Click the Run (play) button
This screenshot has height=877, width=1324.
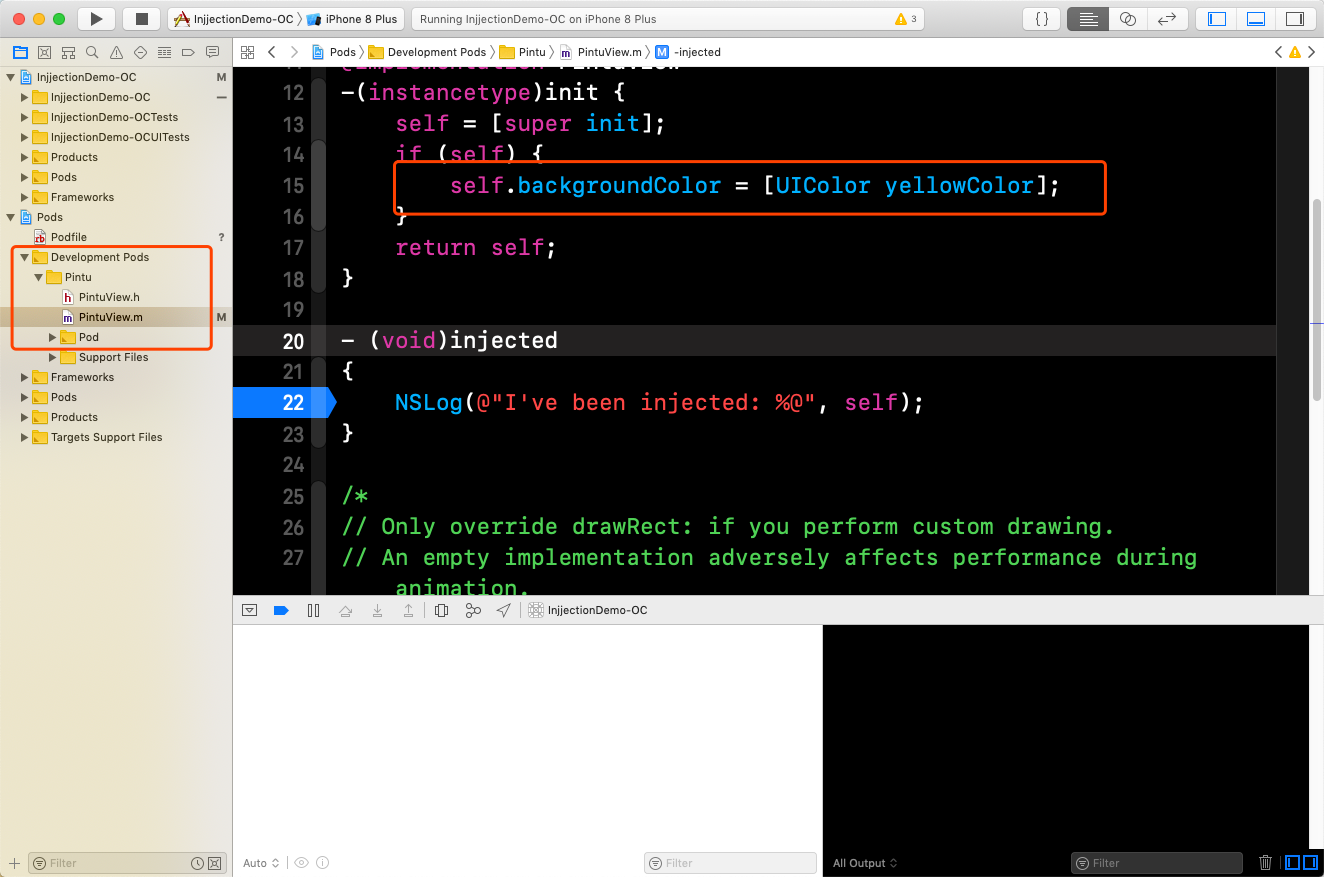coord(95,19)
